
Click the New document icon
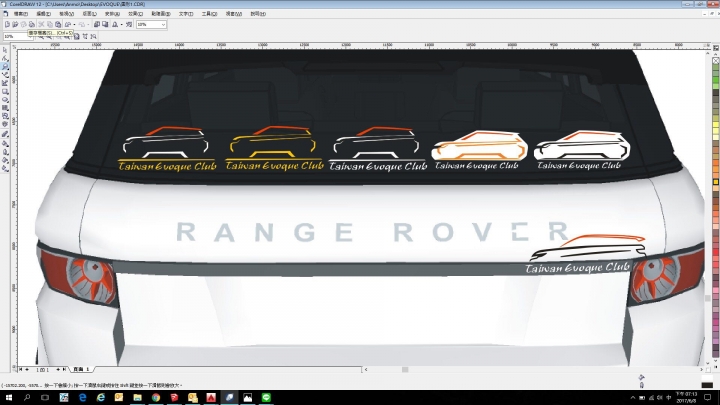[7, 24]
